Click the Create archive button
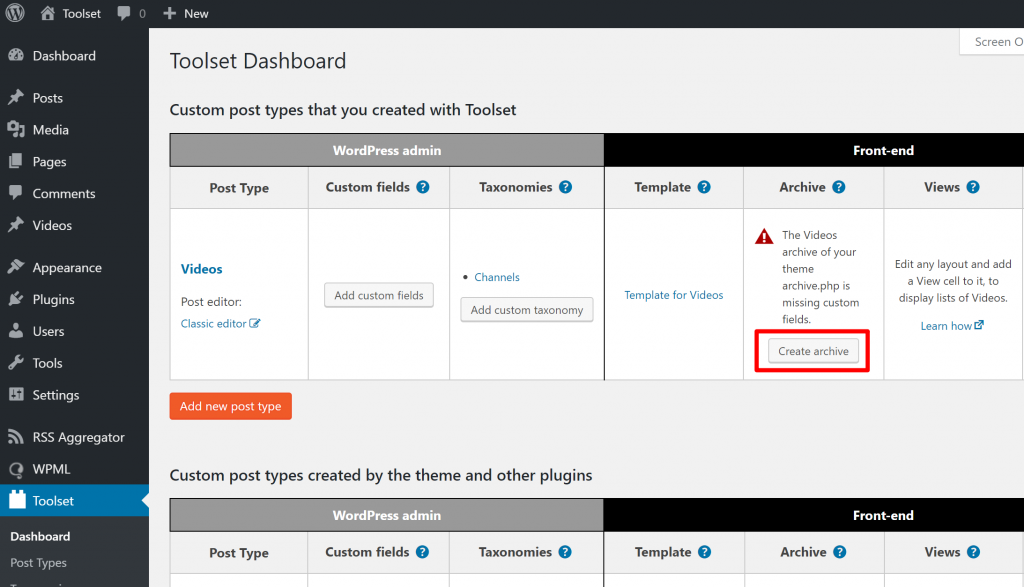 point(813,351)
